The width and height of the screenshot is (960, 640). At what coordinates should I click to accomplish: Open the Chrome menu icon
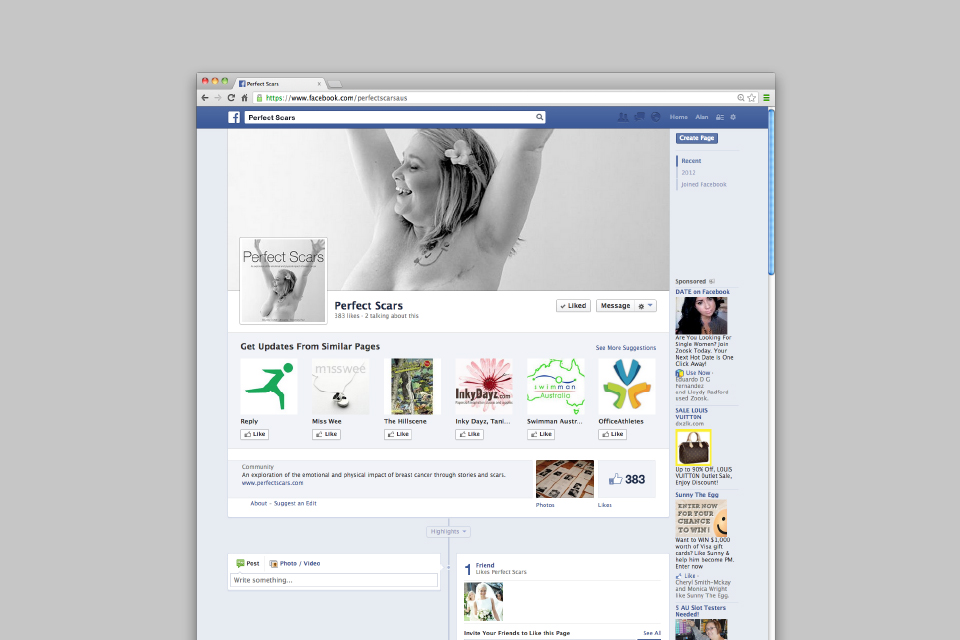(766, 98)
